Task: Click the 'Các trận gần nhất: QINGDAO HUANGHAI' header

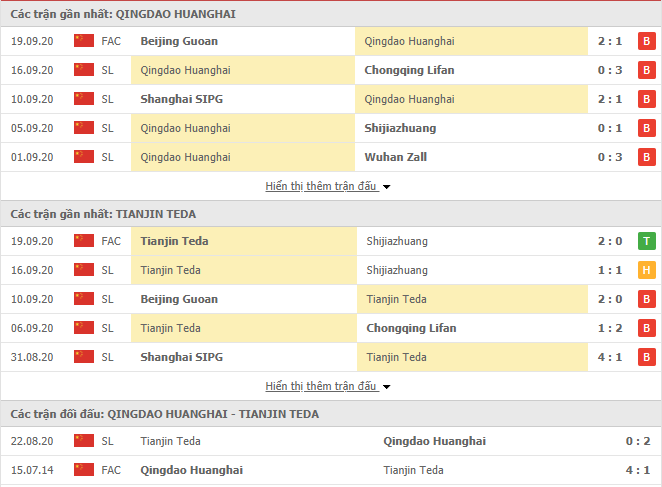Action: click(x=123, y=14)
